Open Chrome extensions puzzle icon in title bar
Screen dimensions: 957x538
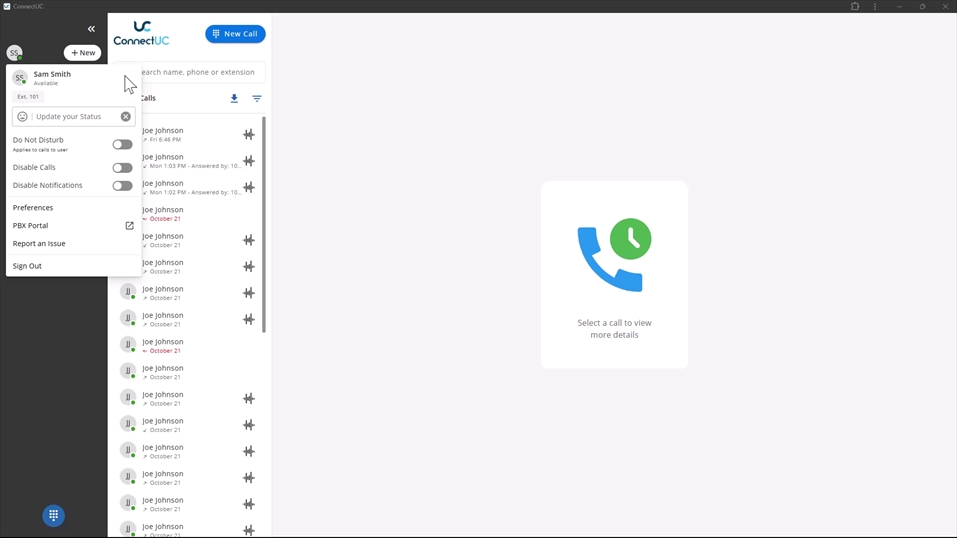(855, 7)
